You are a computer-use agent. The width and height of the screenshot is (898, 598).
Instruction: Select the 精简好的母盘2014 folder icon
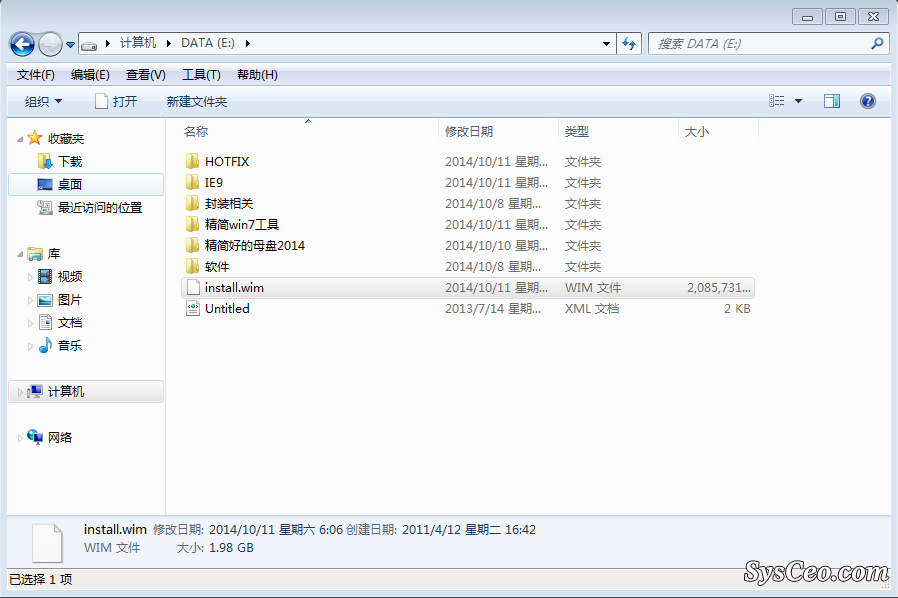tap(192, 245)
